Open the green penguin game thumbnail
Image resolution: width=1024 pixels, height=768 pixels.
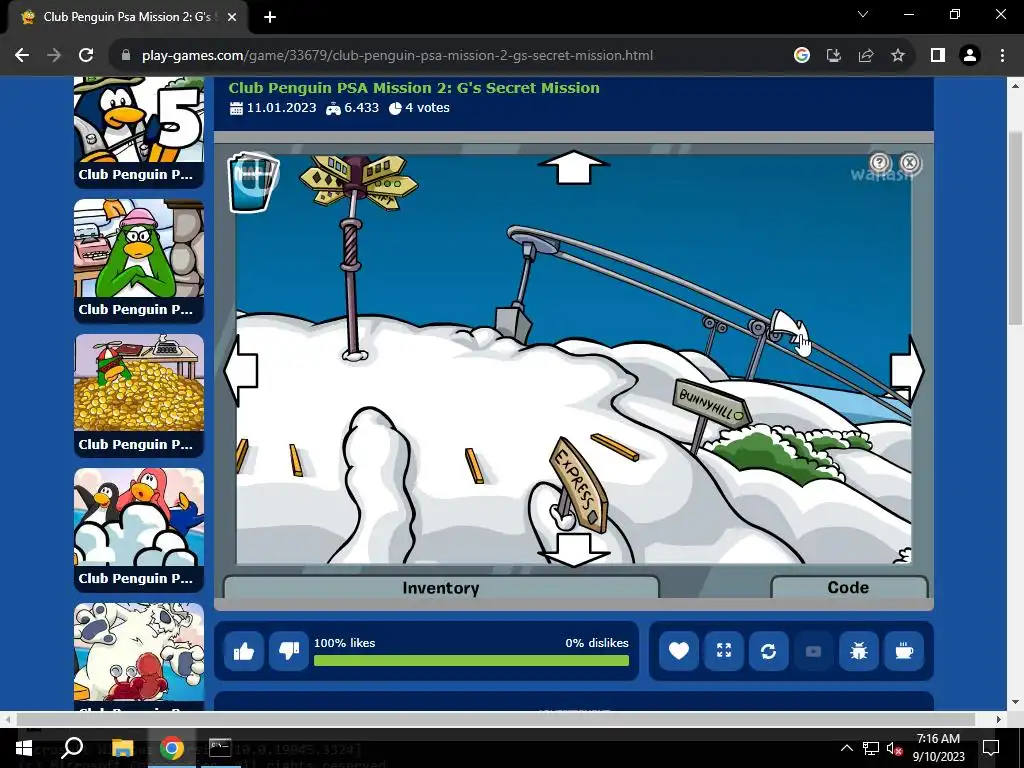(138, 261)
